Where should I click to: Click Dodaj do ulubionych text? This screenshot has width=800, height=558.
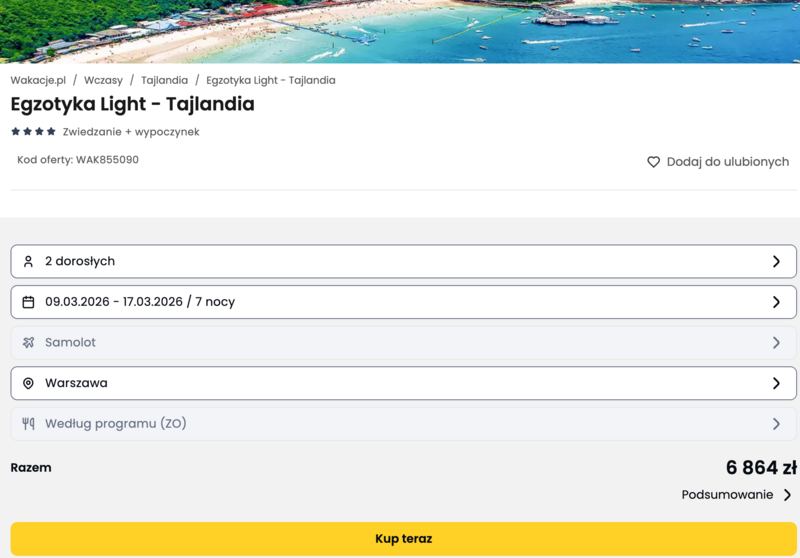point(727,162)
